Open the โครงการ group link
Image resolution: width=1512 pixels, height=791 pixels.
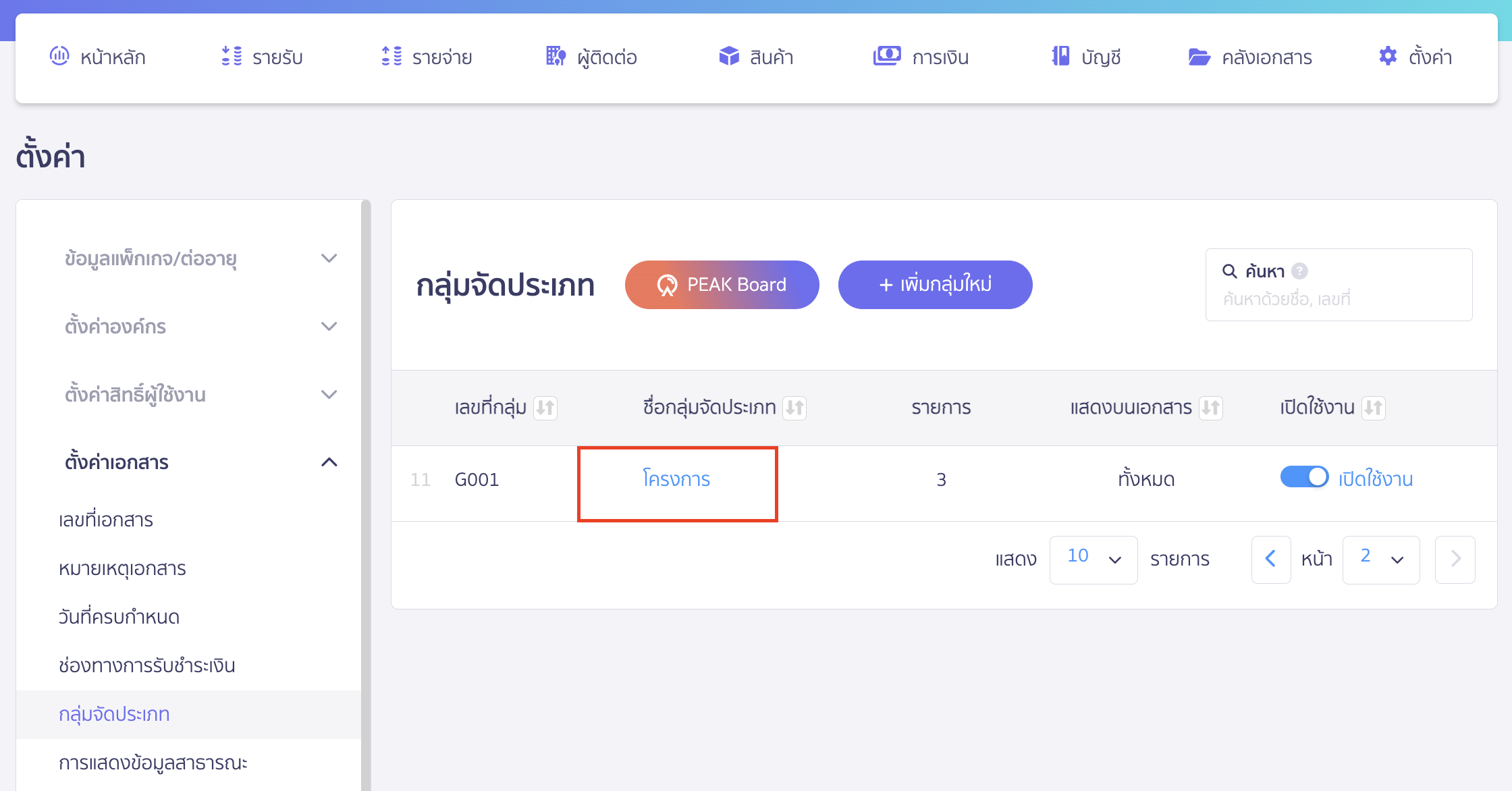(676, 479)
